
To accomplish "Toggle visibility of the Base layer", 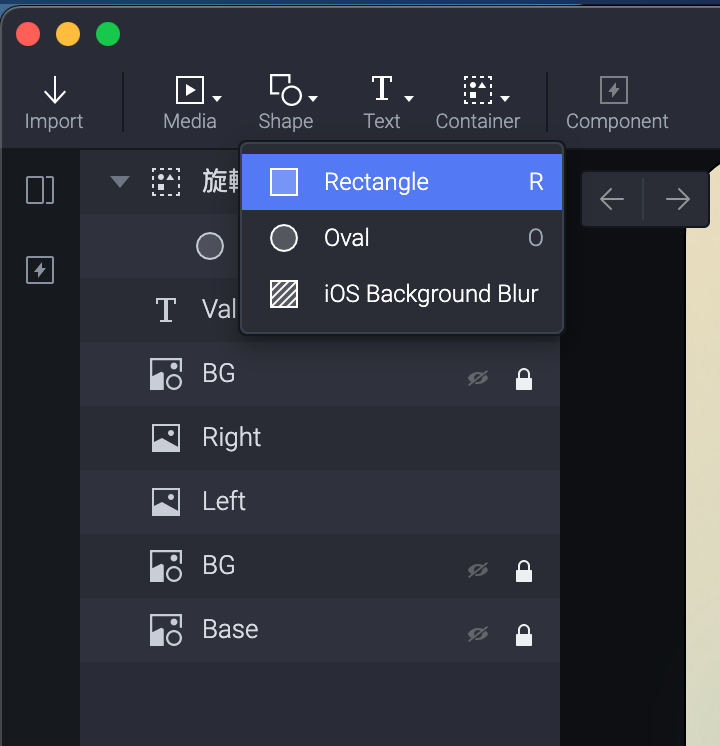I will [478, 634].
